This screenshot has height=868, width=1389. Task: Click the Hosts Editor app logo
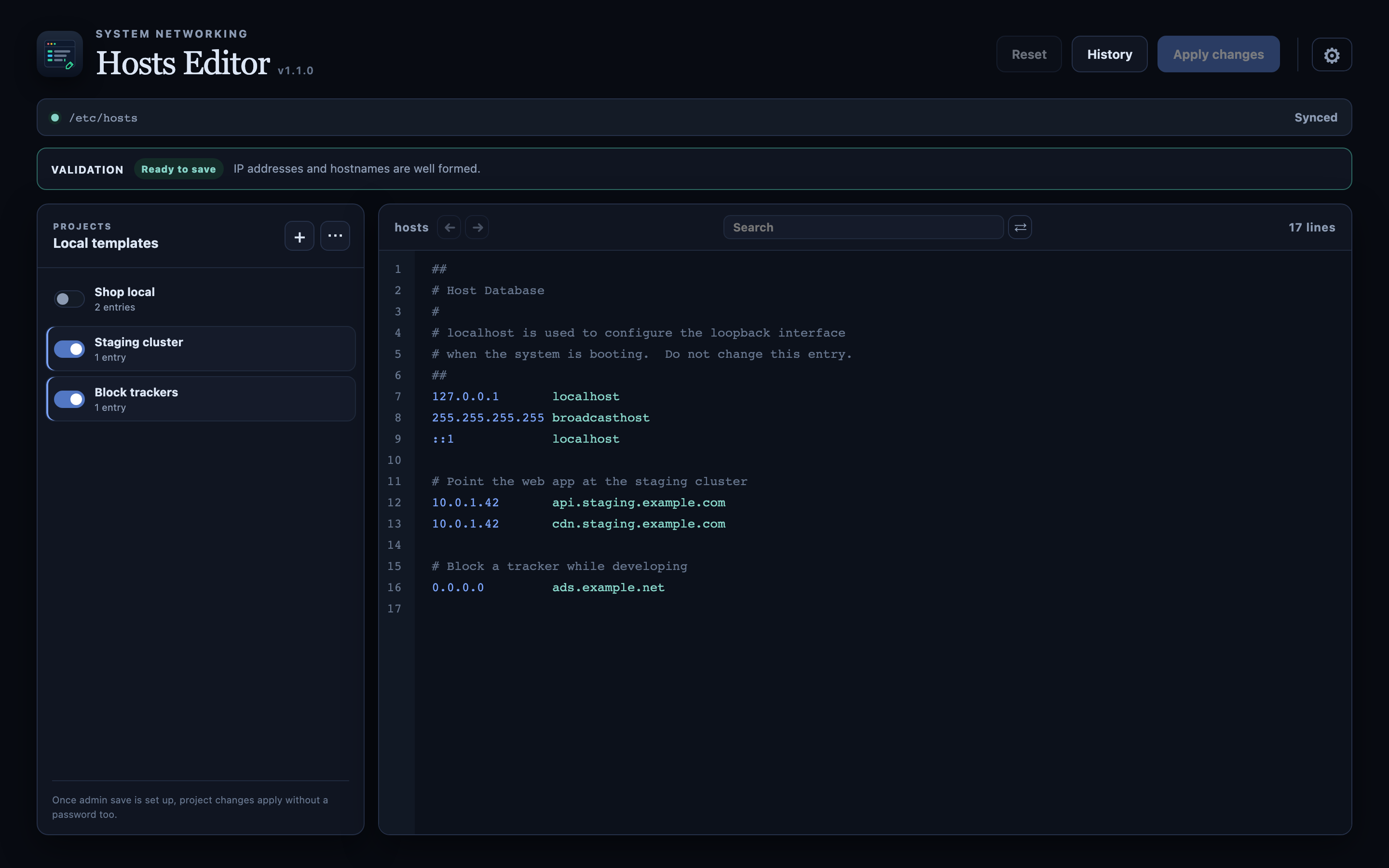[60, 54]
